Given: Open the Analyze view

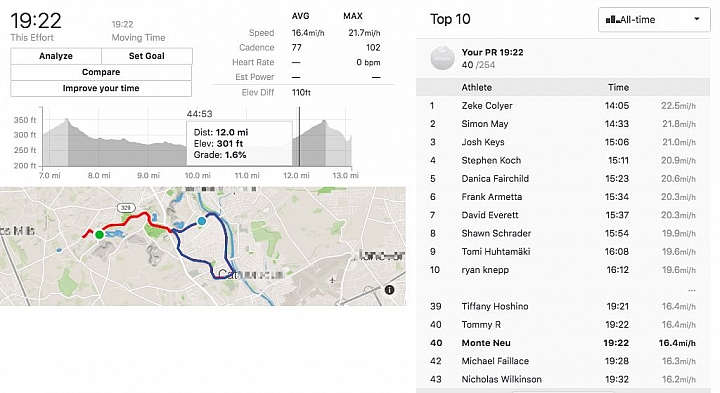Looking at the screenshot, I should click(56, 56).
